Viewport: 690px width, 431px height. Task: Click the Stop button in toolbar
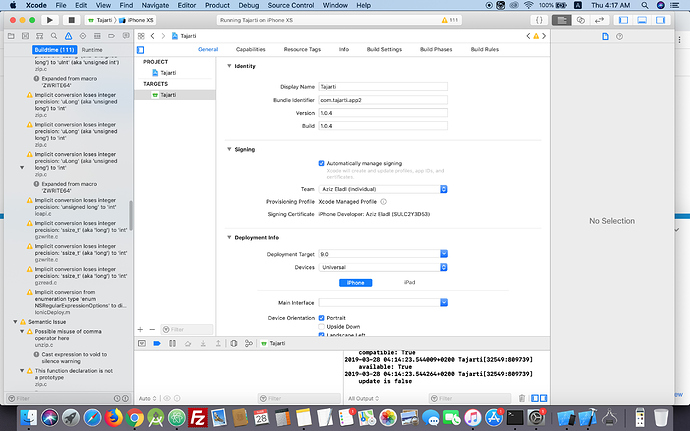(71, 20)
